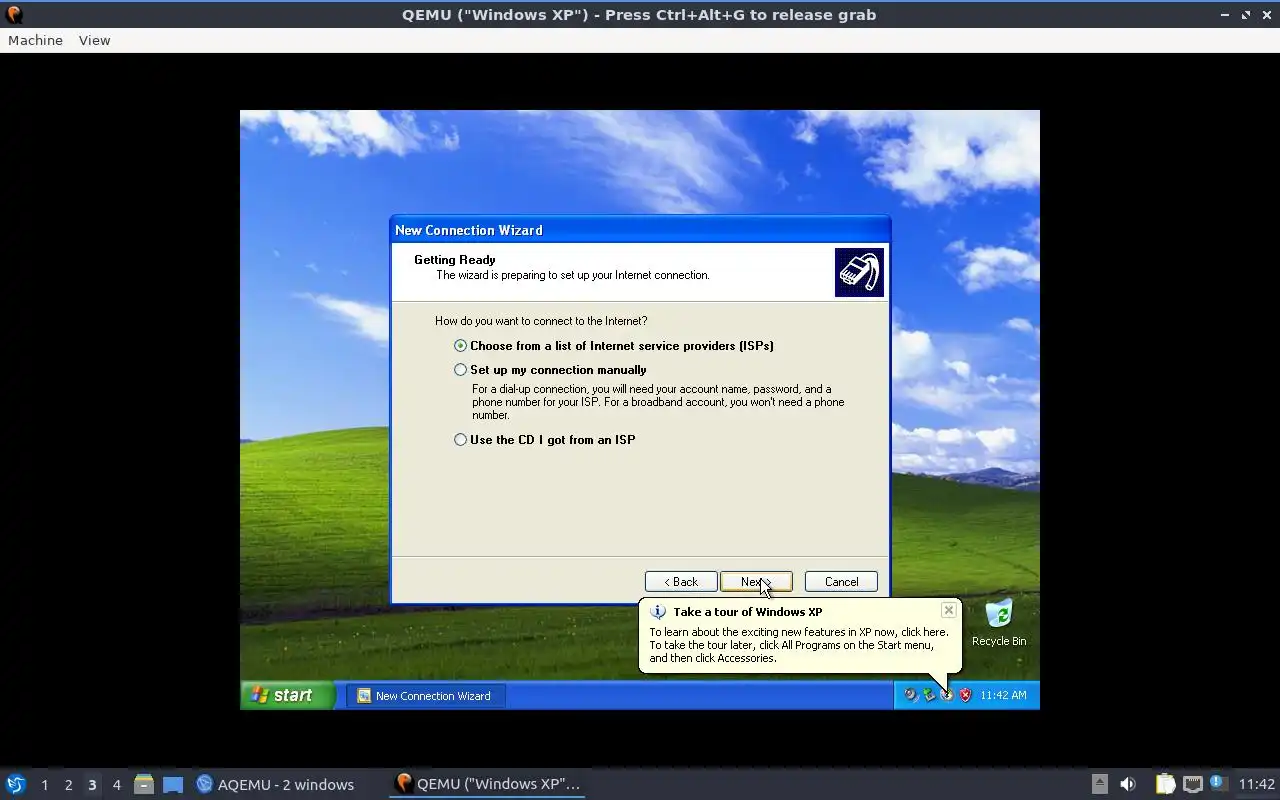Switch to workspace 4
The image size is (1280, 800).
pos(116,784)
